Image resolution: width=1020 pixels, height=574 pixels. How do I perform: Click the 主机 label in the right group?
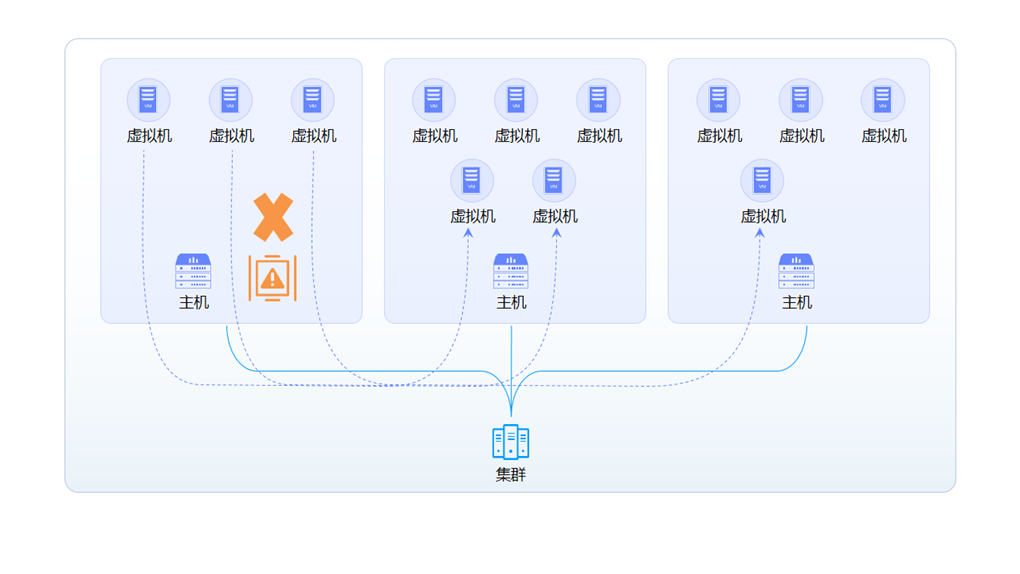[x=796, y=302]
